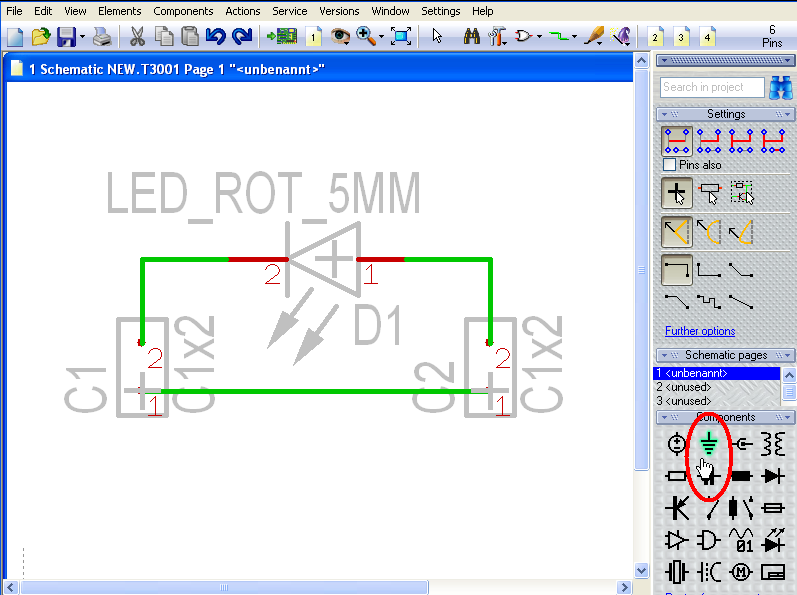Copy with the double-page toolbar icon
The width and height of the screenshot is (797, 595).
tap(164, 37)
